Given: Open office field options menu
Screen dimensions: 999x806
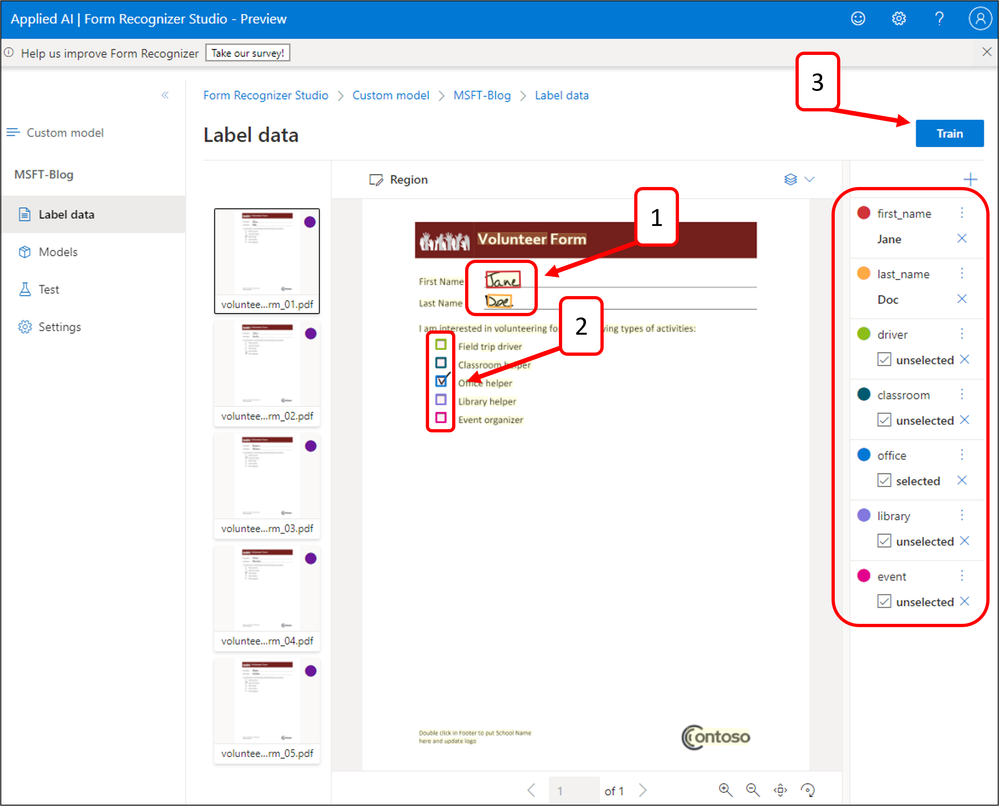Looking at the screenshot, I should coord(962,455).
